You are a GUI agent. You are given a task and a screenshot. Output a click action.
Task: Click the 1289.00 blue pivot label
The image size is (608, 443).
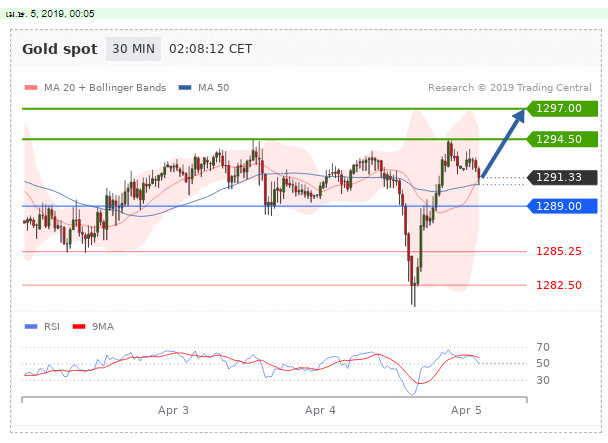562,206
